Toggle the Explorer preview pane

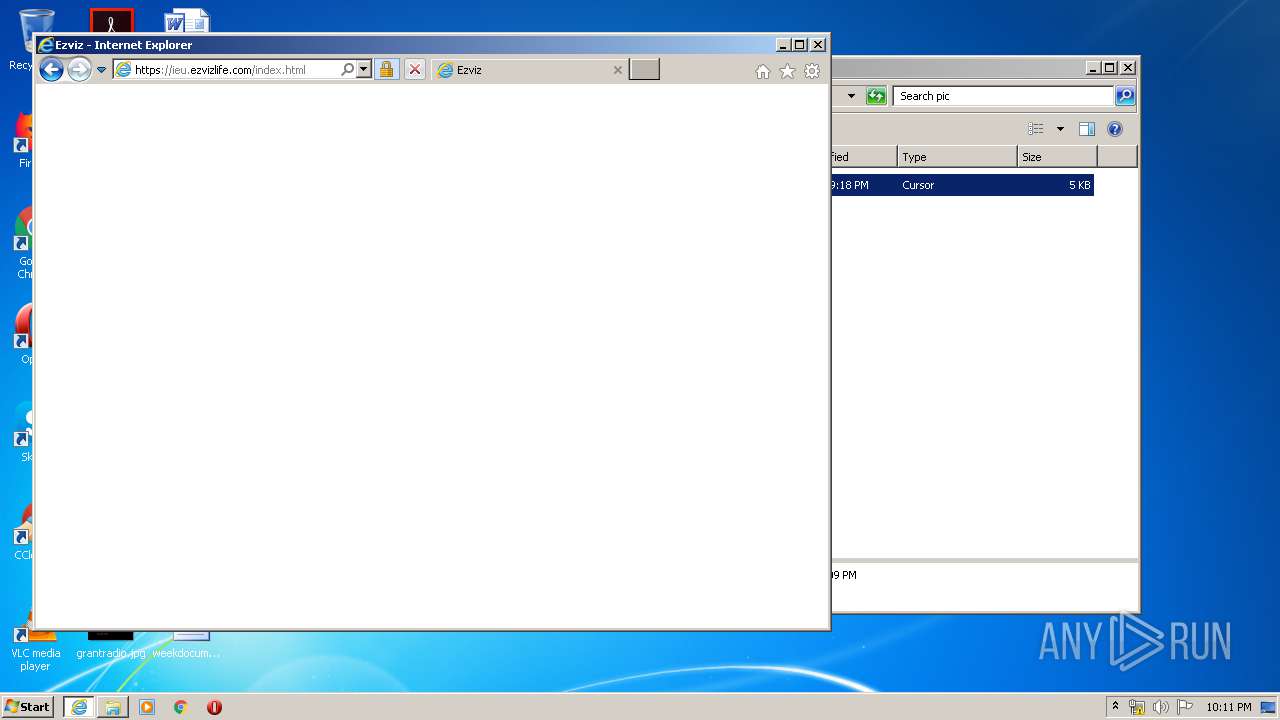coord(1087,129)
